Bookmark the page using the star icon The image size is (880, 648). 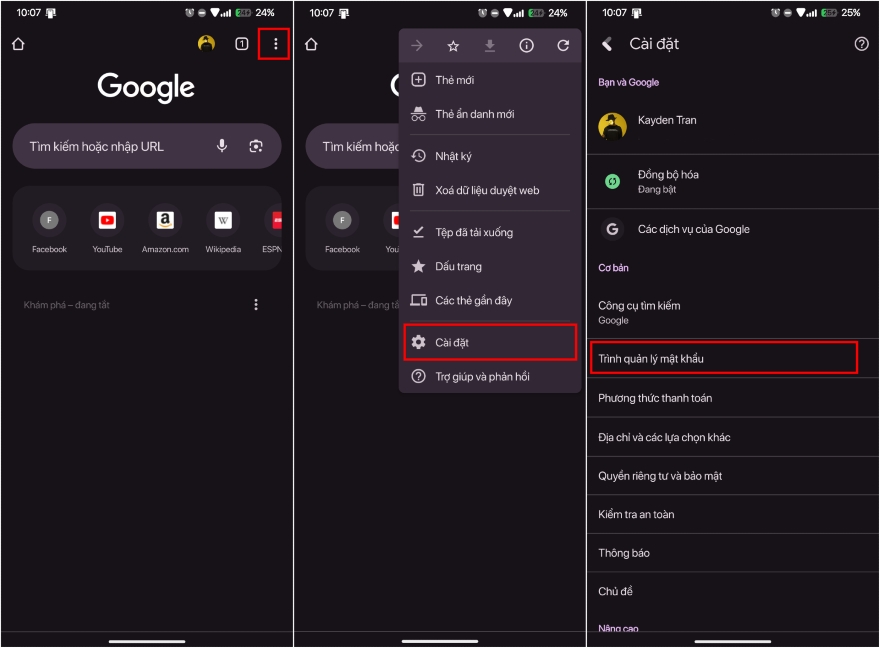(x=454, y=45)
